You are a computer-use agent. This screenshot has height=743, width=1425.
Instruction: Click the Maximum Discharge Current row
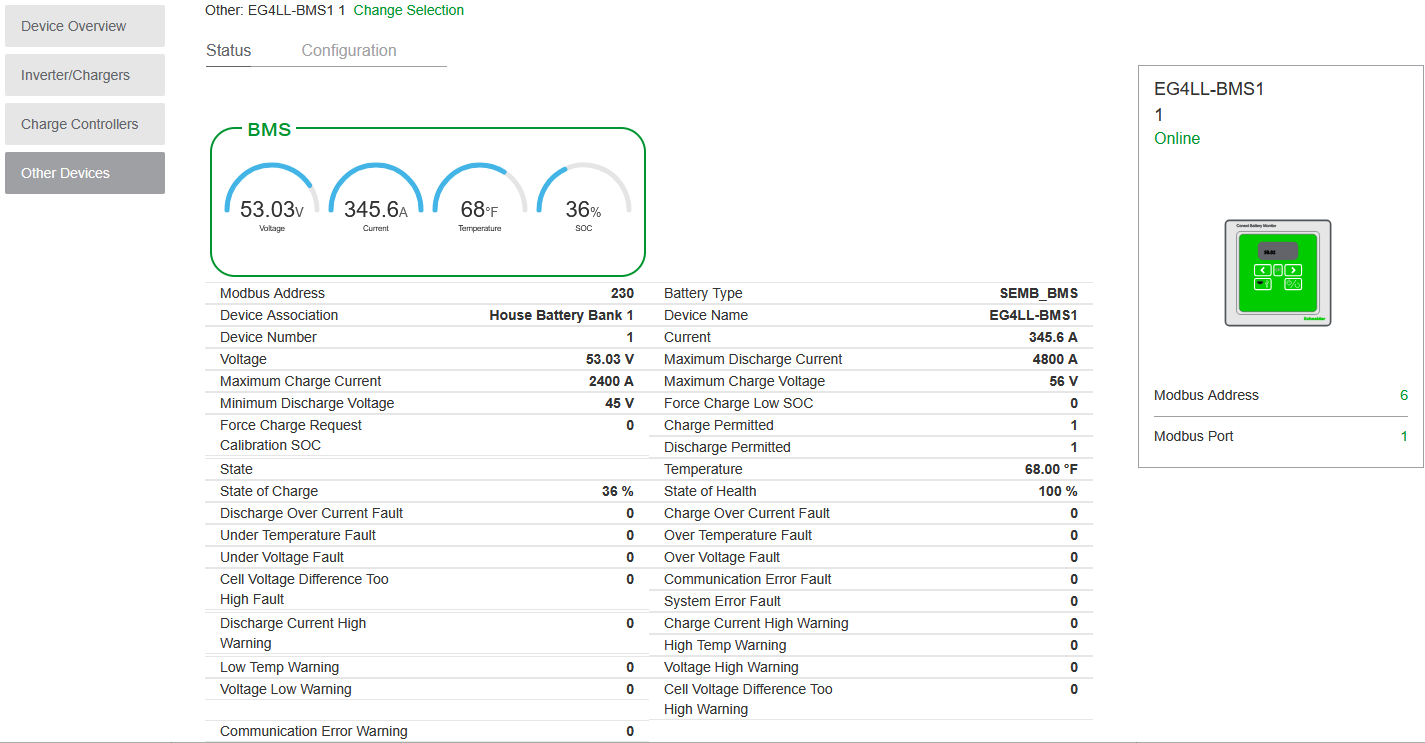[870, 359]
